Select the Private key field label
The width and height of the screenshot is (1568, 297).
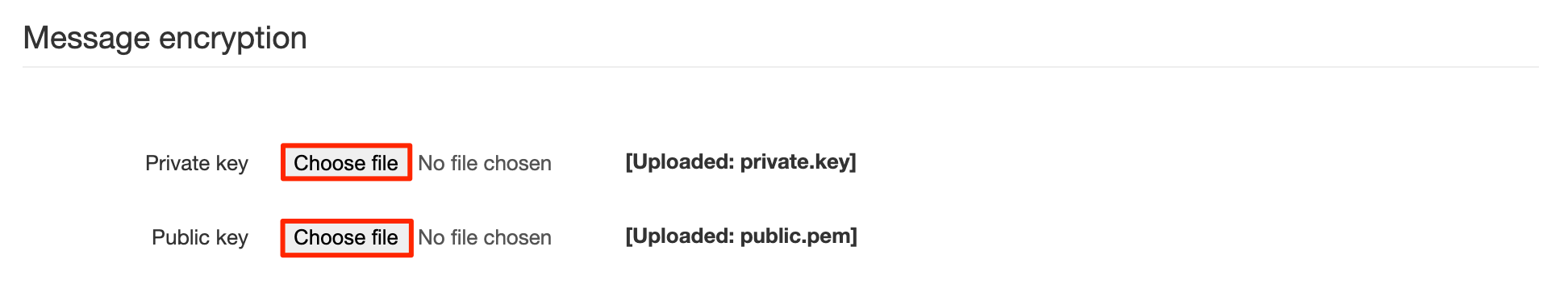coord(197,164)
